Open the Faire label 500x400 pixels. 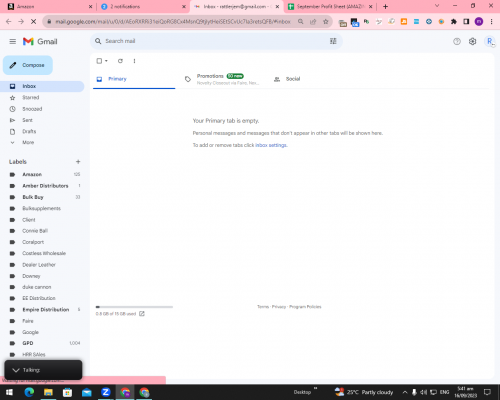pyautogui.click(x=28, y=321)
